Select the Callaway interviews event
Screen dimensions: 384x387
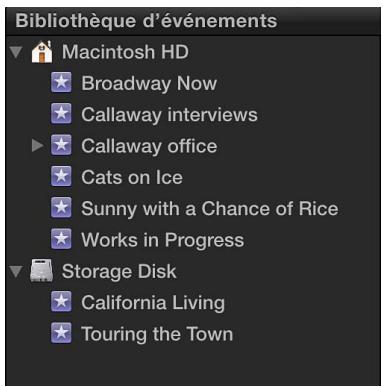[x=170, y=114]
